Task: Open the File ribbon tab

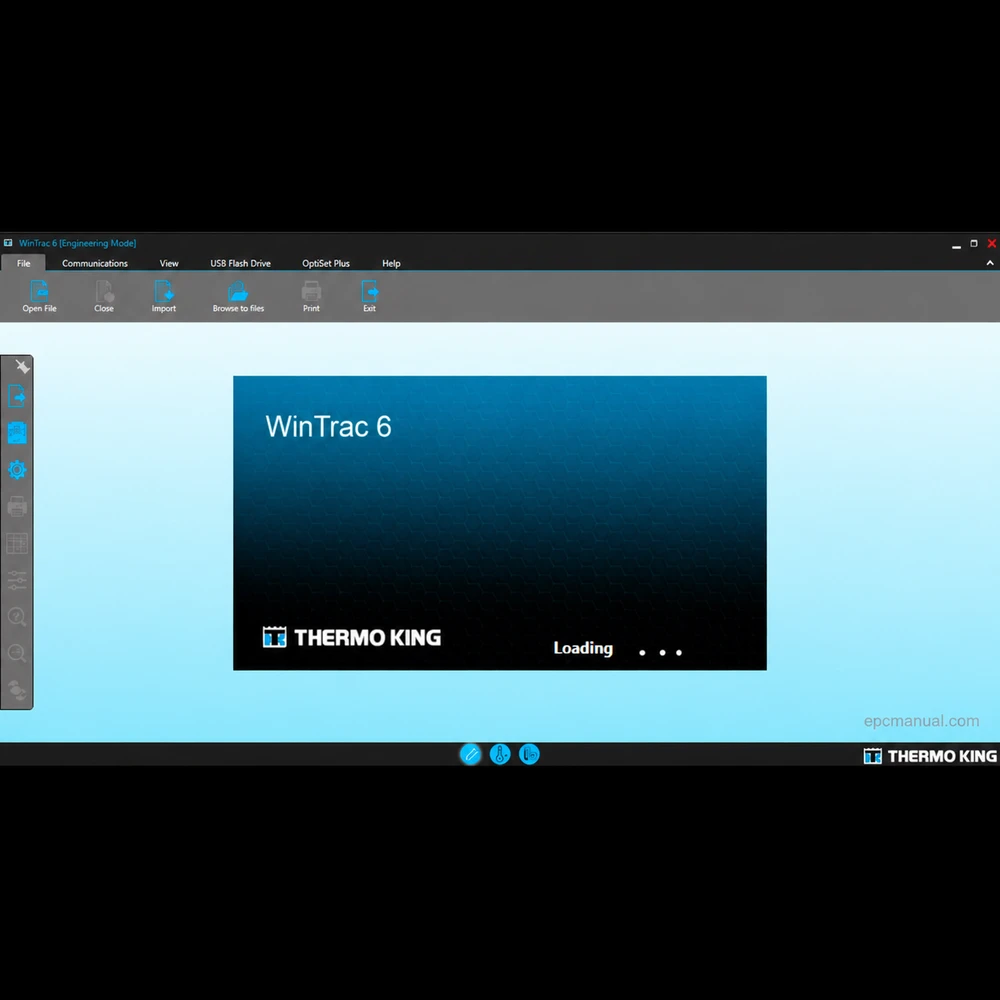Action: 24,263
